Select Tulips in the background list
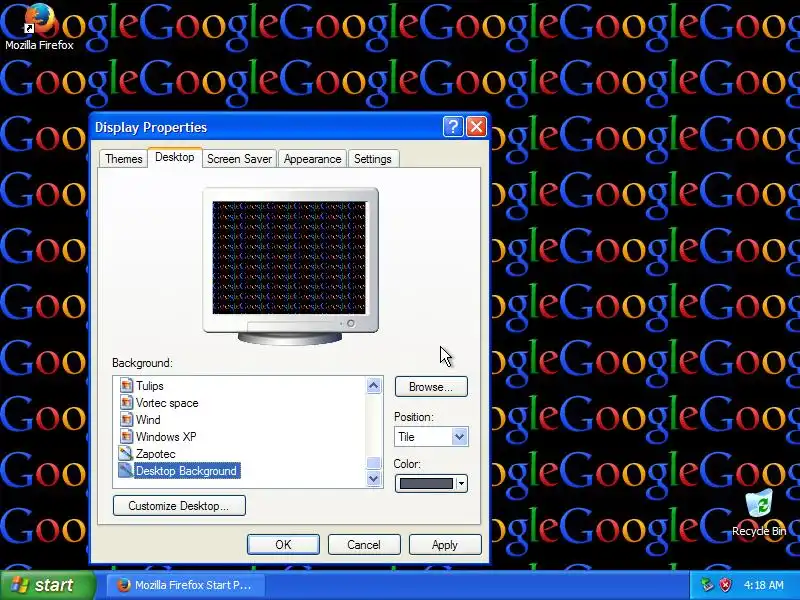 pyautogui.click(x=149, y=386)
